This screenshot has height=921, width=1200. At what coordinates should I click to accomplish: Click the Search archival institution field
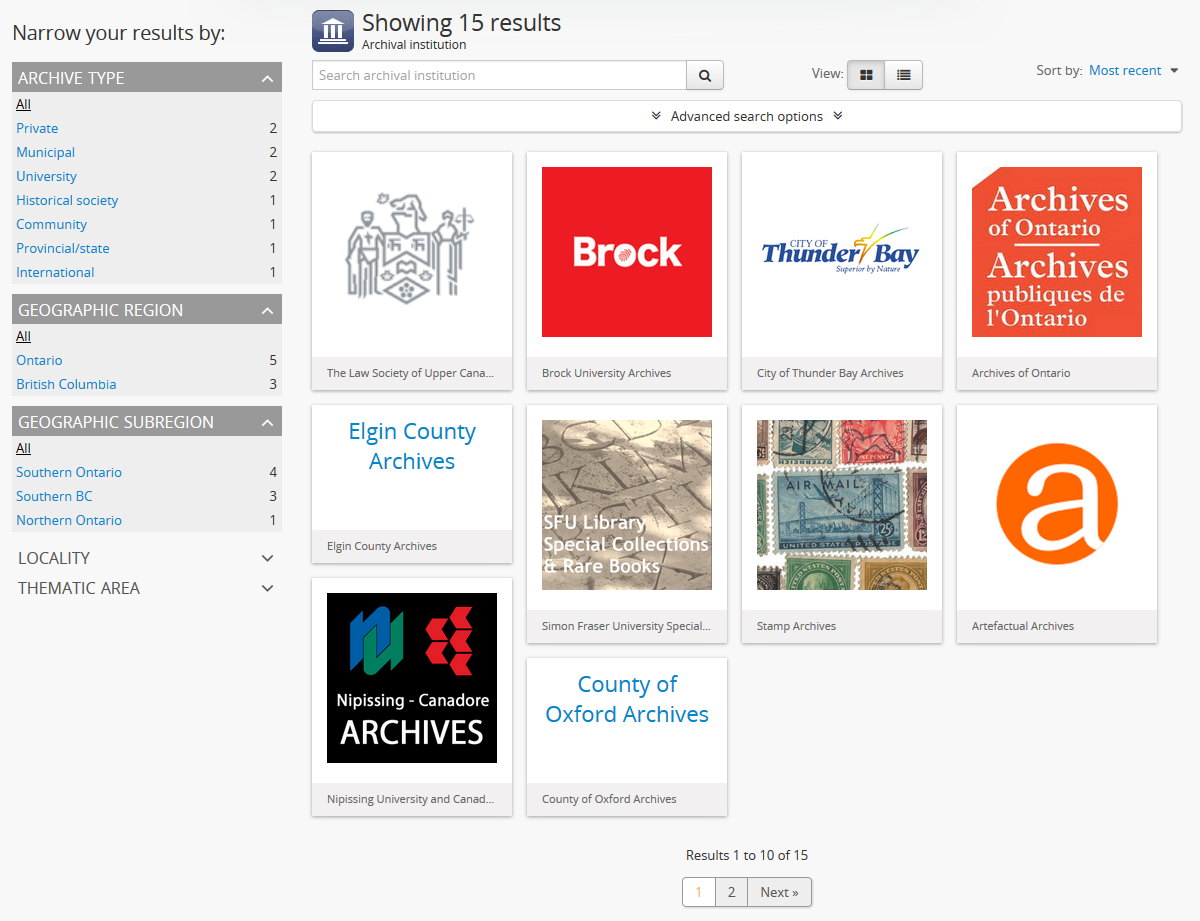(x=499, y=75)
